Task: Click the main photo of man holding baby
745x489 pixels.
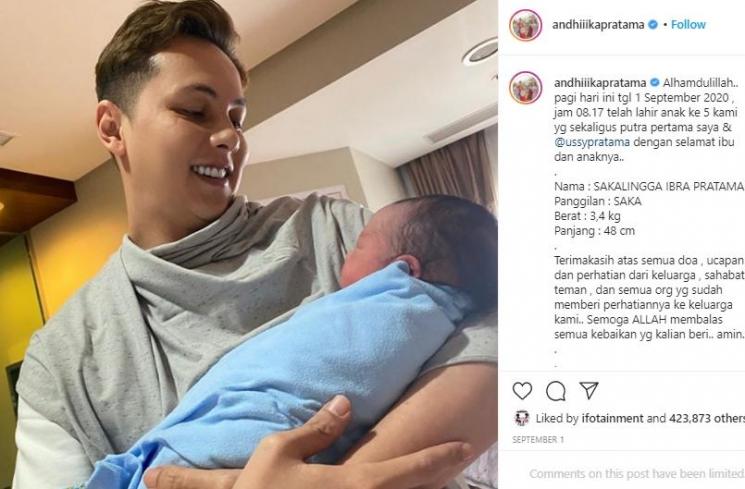Action: 249,244
